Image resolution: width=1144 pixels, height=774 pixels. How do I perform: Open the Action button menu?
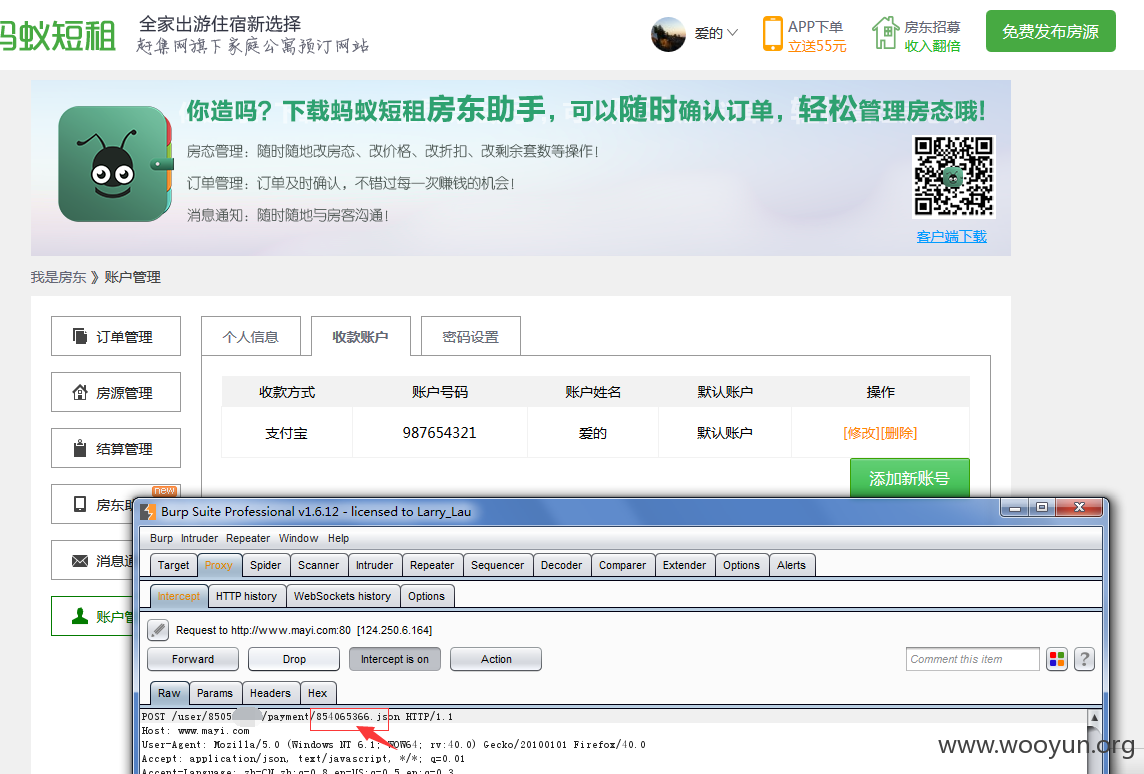click(496, 659)
